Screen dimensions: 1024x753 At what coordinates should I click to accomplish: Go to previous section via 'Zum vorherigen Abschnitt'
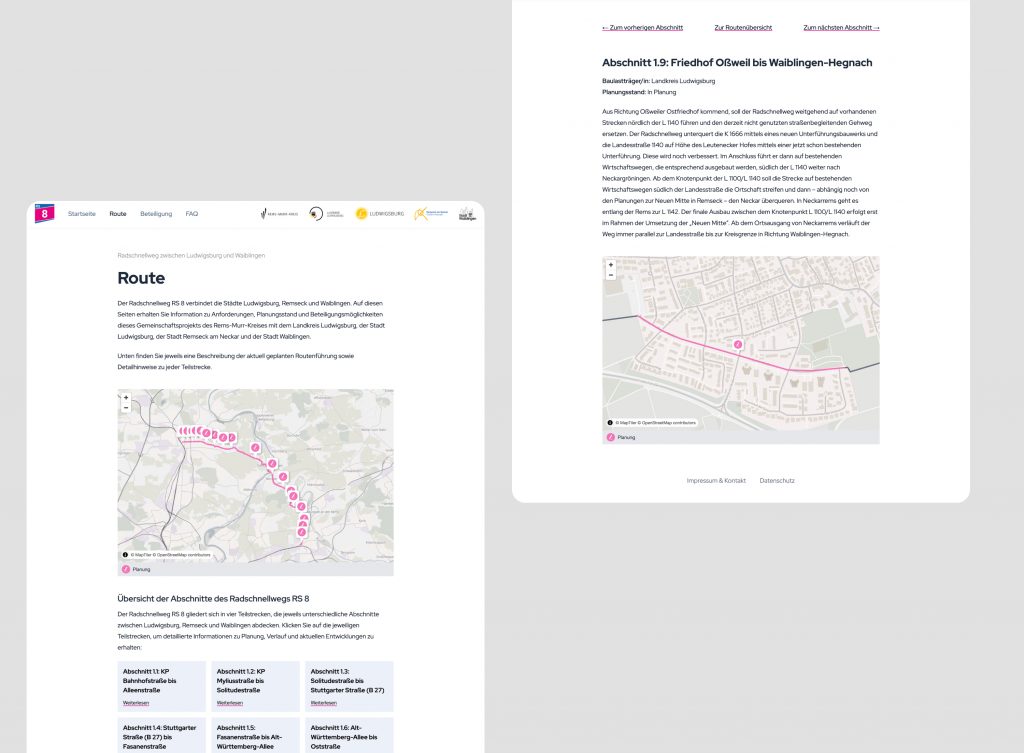642,28
